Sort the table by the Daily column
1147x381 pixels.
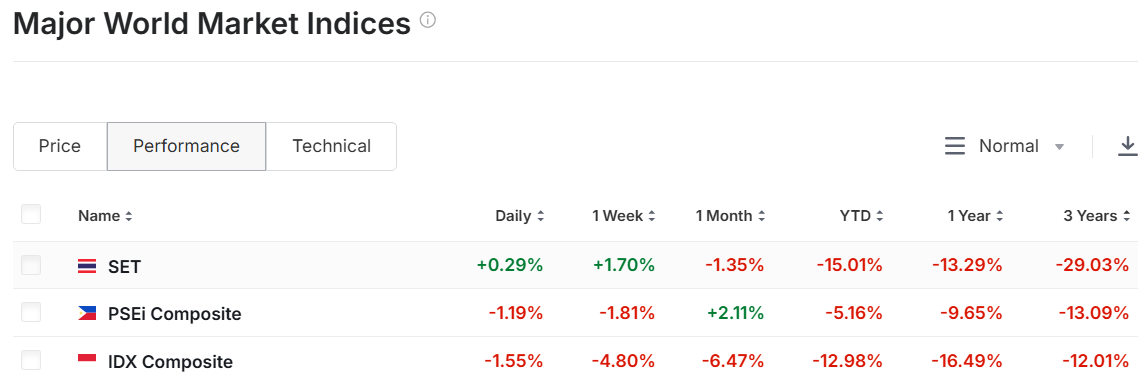pos(520,216)
